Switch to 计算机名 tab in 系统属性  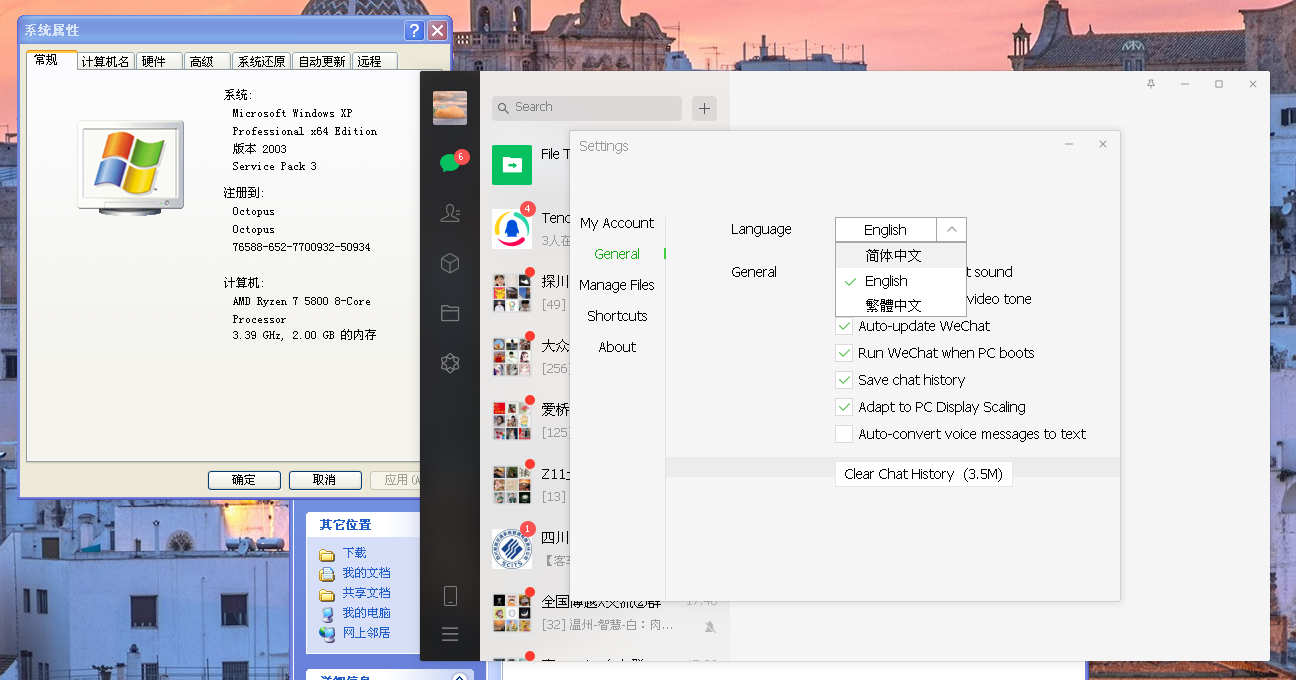(x=105, y=61)
